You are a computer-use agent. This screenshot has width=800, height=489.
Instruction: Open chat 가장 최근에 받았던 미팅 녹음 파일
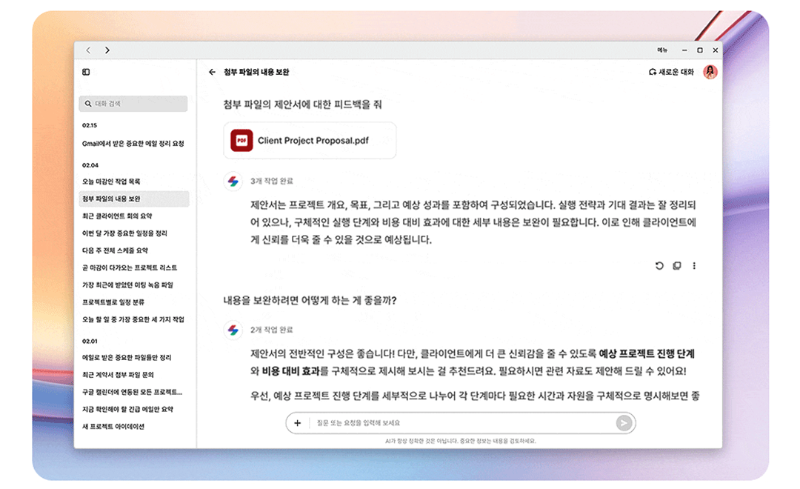tap(128, 285)
